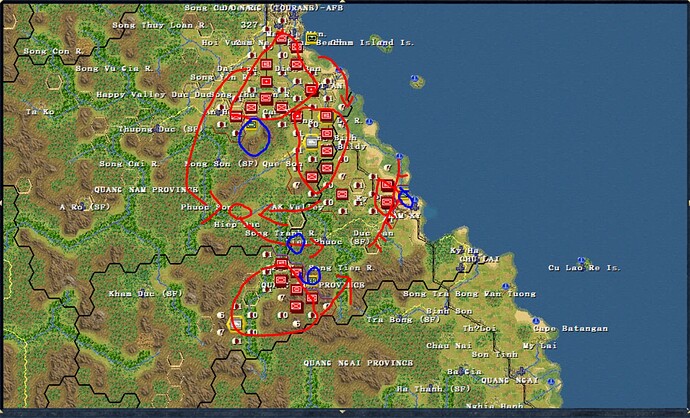This screenshot has height=418, width=690.
Task: Click the QUANG NGAI PROVINCE label
Action: (358, 363)
